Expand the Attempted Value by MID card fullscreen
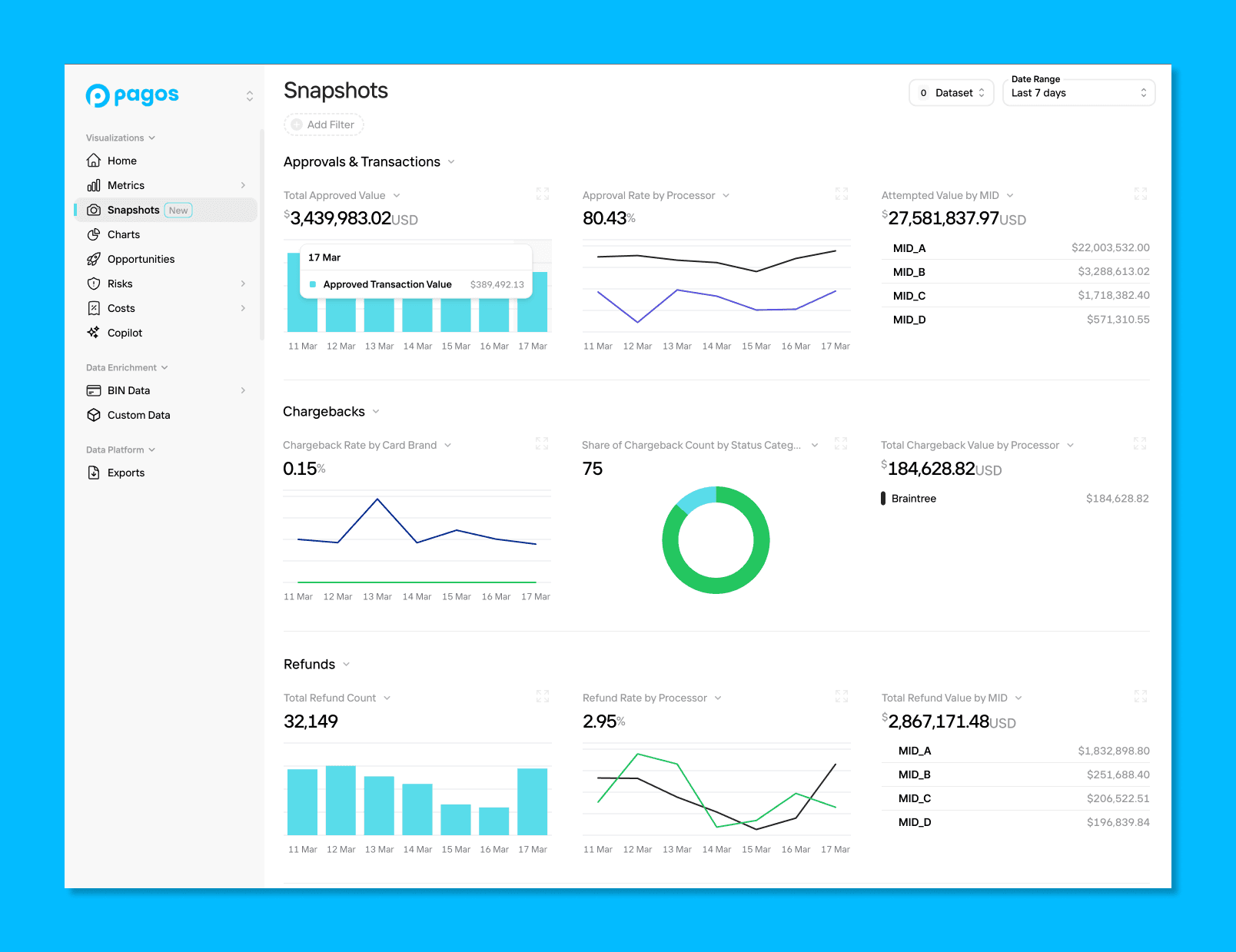This screenshot has width=1236, height=952. pyautogui.click(x=1141, y=194)
